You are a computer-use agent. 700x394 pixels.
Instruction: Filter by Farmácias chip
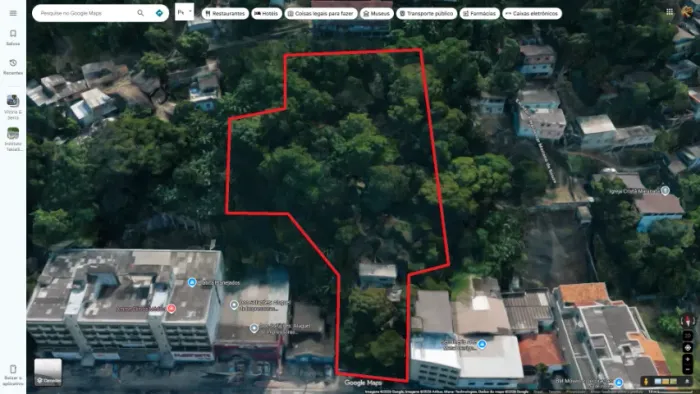point(479,13)
